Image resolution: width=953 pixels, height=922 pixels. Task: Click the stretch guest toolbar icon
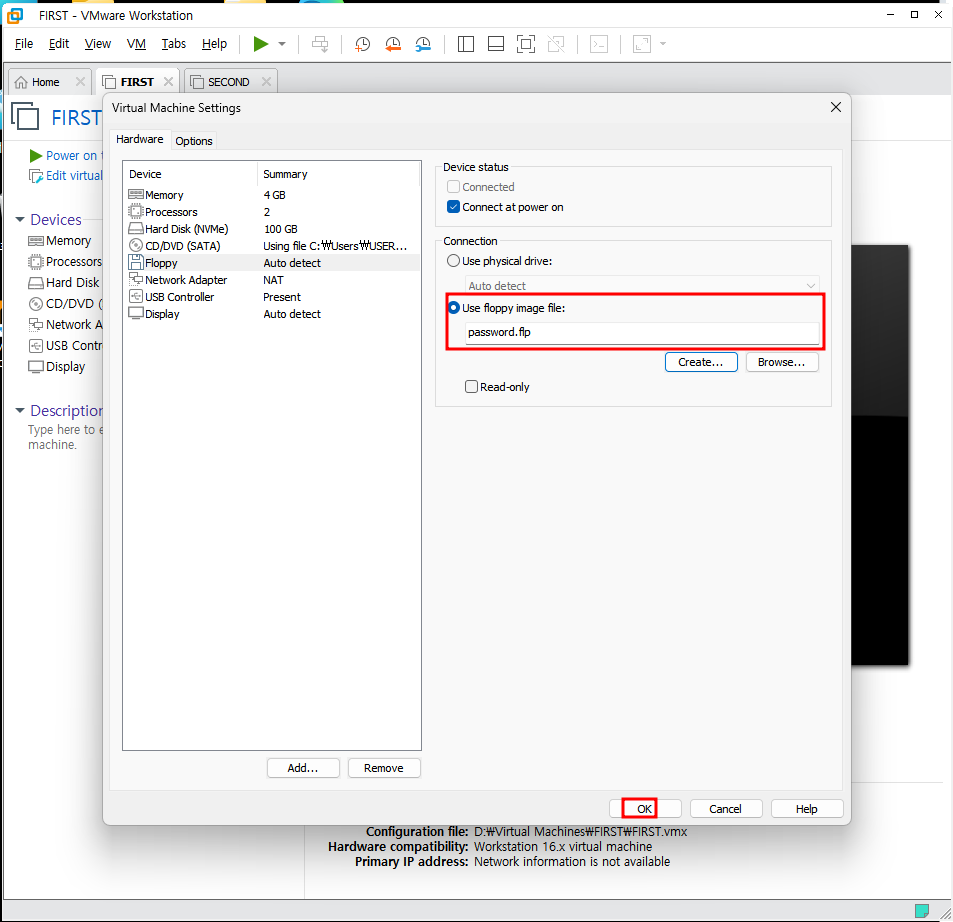(x=642, y=44)
